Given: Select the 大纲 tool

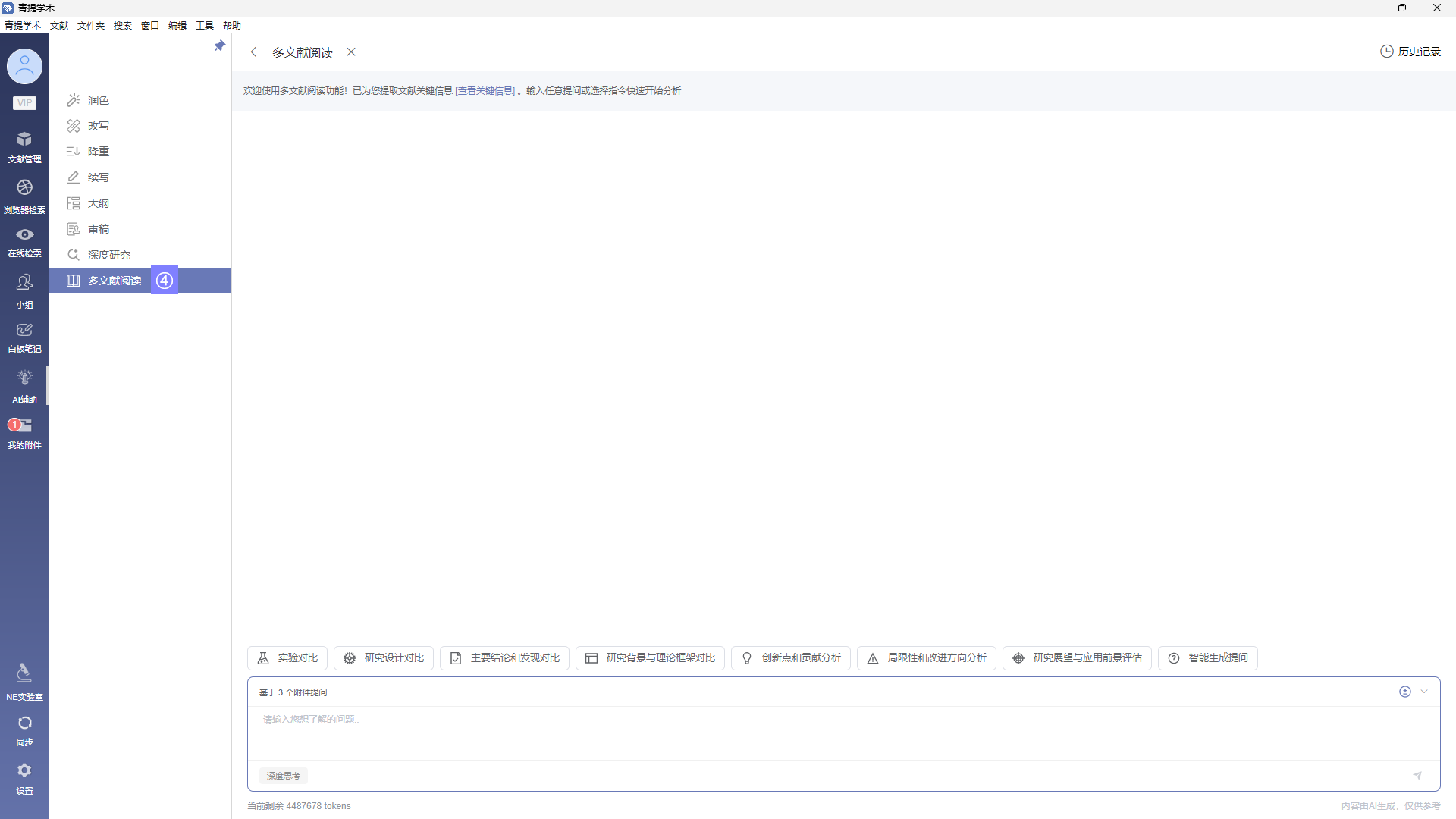Looking at the screenshot, I should (97, 203).
